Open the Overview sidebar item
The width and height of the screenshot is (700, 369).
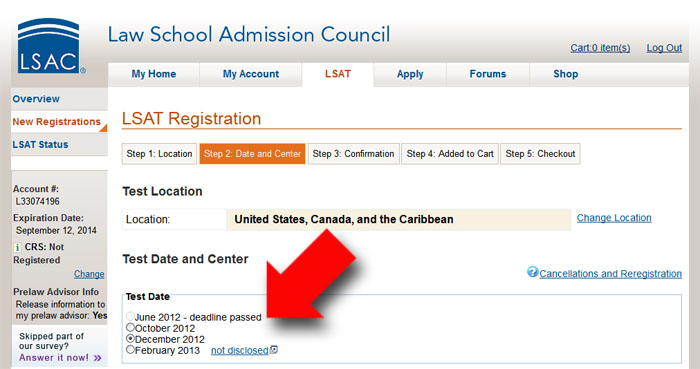(36, 99)
